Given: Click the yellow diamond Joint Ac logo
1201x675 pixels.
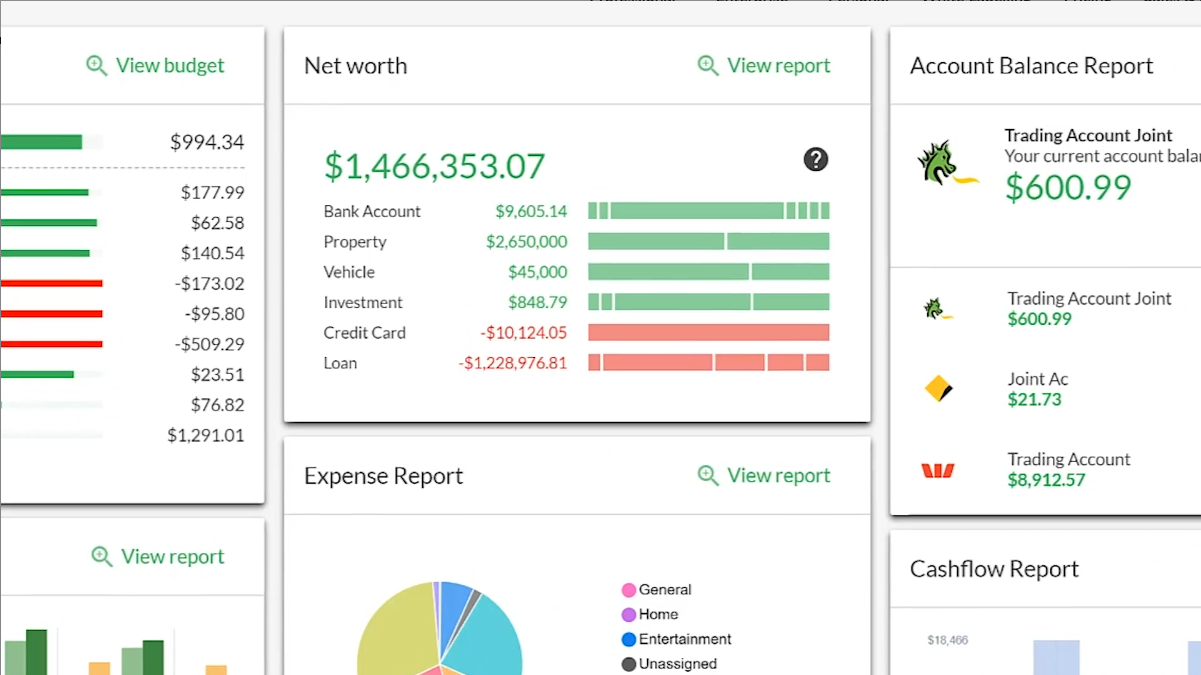Looking at the screenshot, I should pos(939,388).
